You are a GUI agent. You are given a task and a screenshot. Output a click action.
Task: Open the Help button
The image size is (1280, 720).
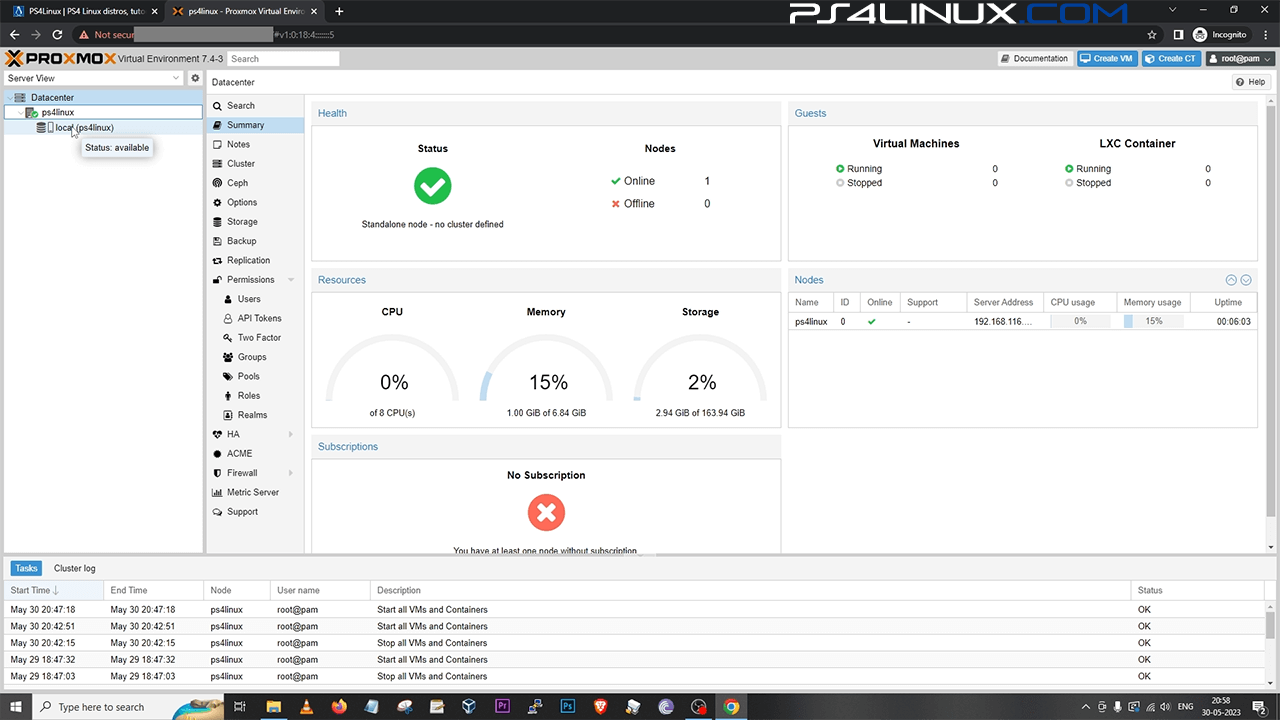(x=1251, y=82)
